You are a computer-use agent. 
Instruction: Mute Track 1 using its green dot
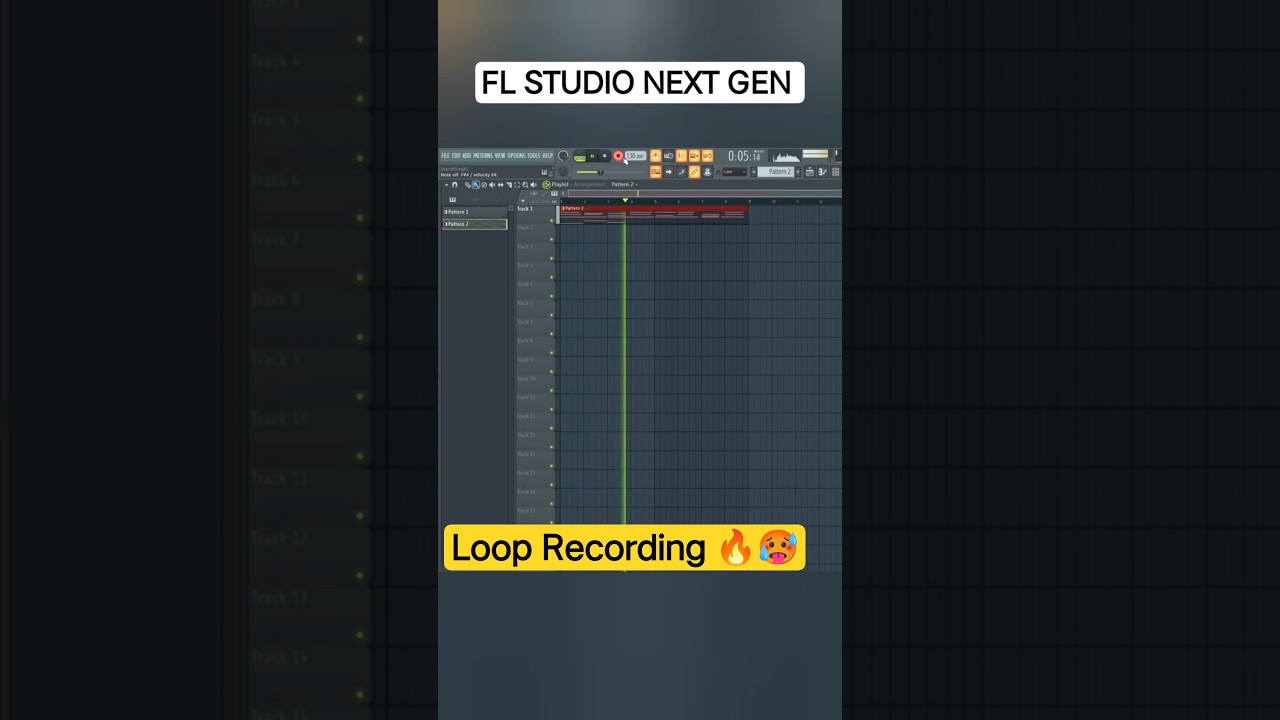coord(551,221)
